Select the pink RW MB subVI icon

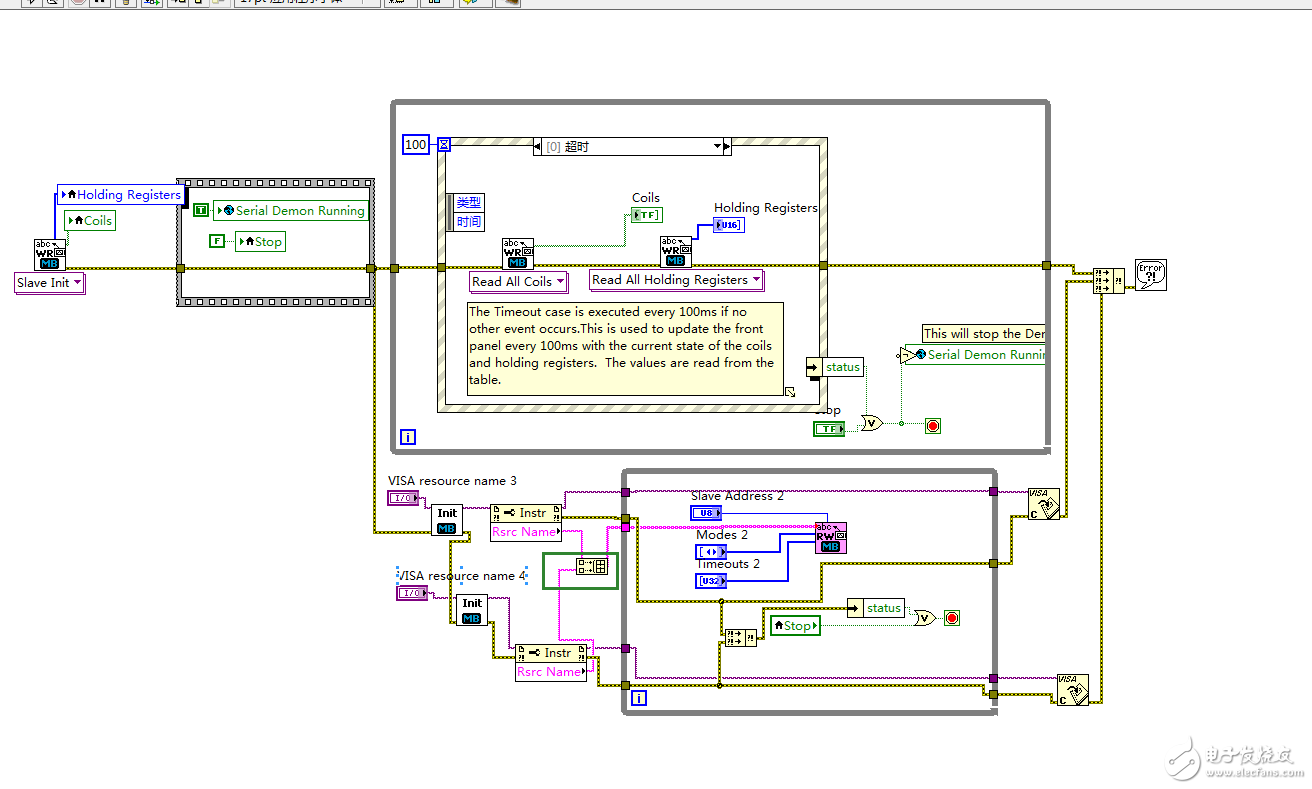(x=830, y=537)
